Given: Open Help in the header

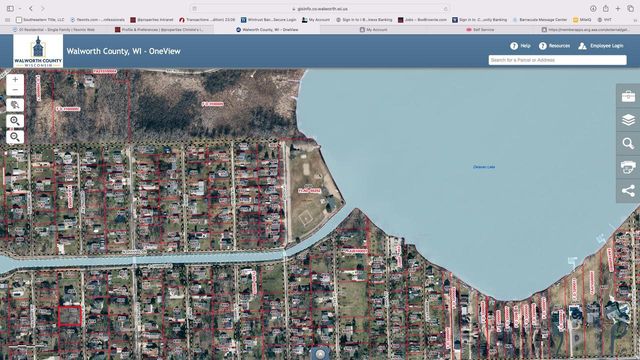Looking at the screenshot, I should click(520, 46).
